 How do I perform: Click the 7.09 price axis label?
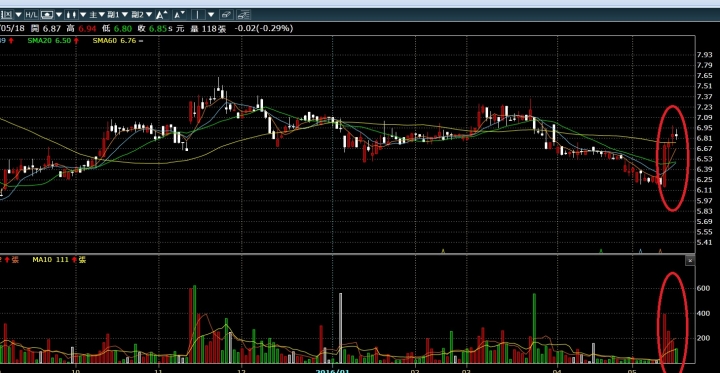click(x=704, y=117)
